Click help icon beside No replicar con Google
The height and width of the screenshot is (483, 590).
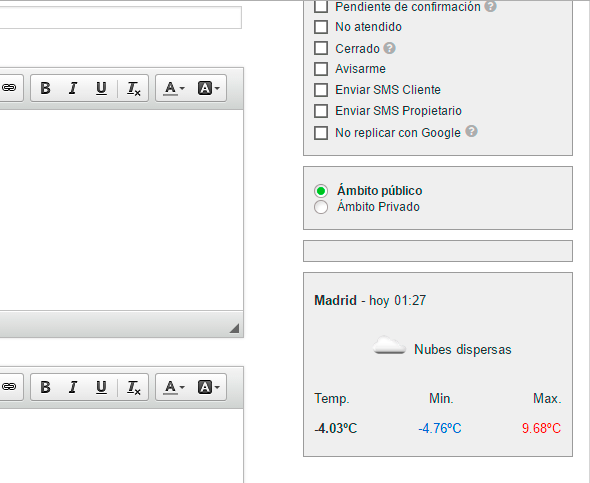click(x=471, y=131)
